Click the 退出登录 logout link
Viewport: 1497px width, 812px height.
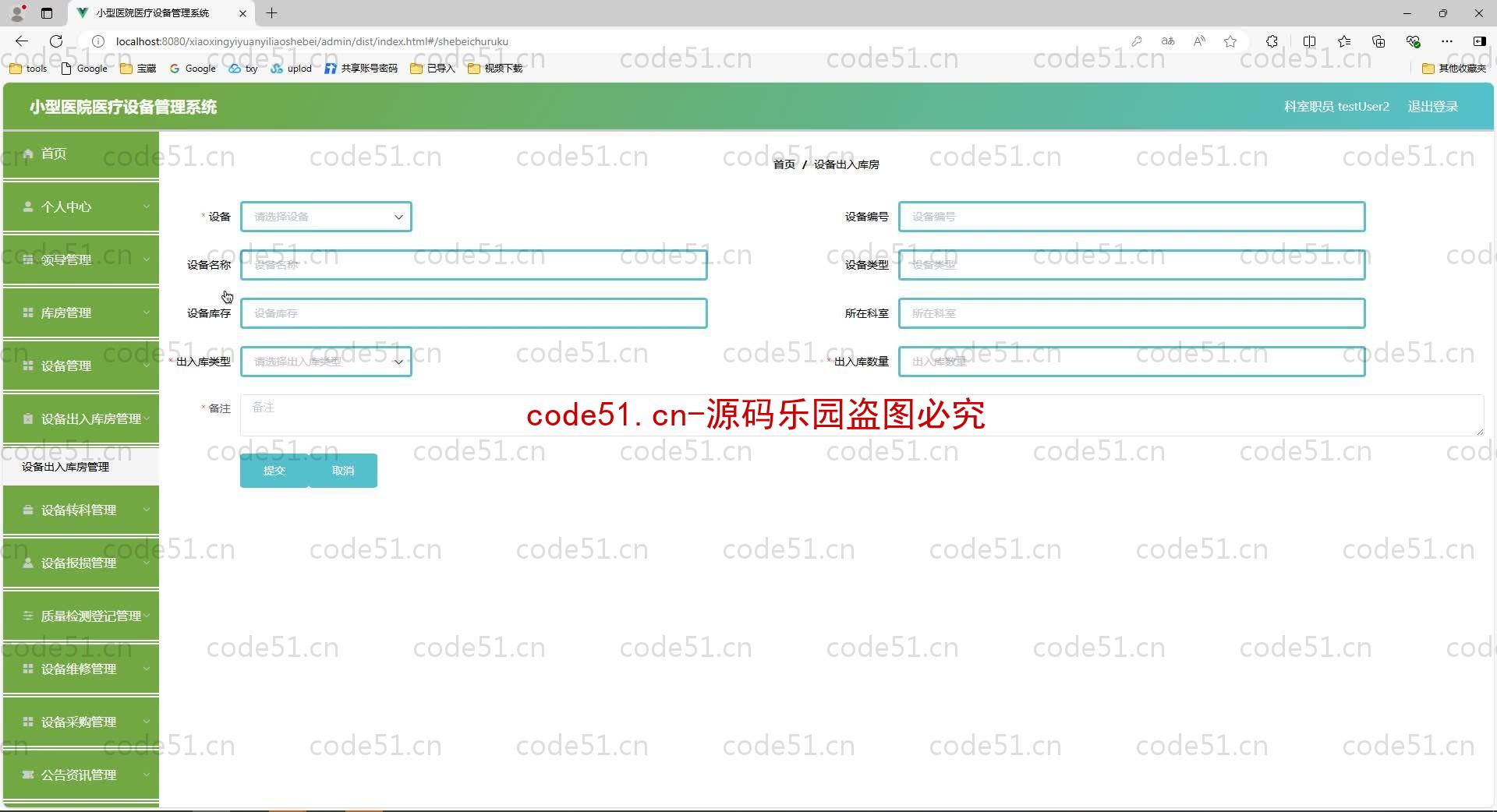click(x=1432, y=107)
